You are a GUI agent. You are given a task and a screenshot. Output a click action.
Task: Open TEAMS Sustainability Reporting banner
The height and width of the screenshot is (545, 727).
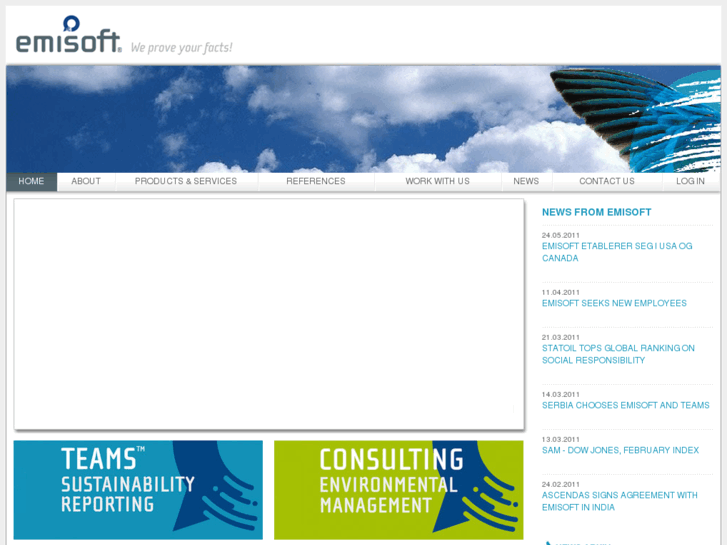coord(138,490)
